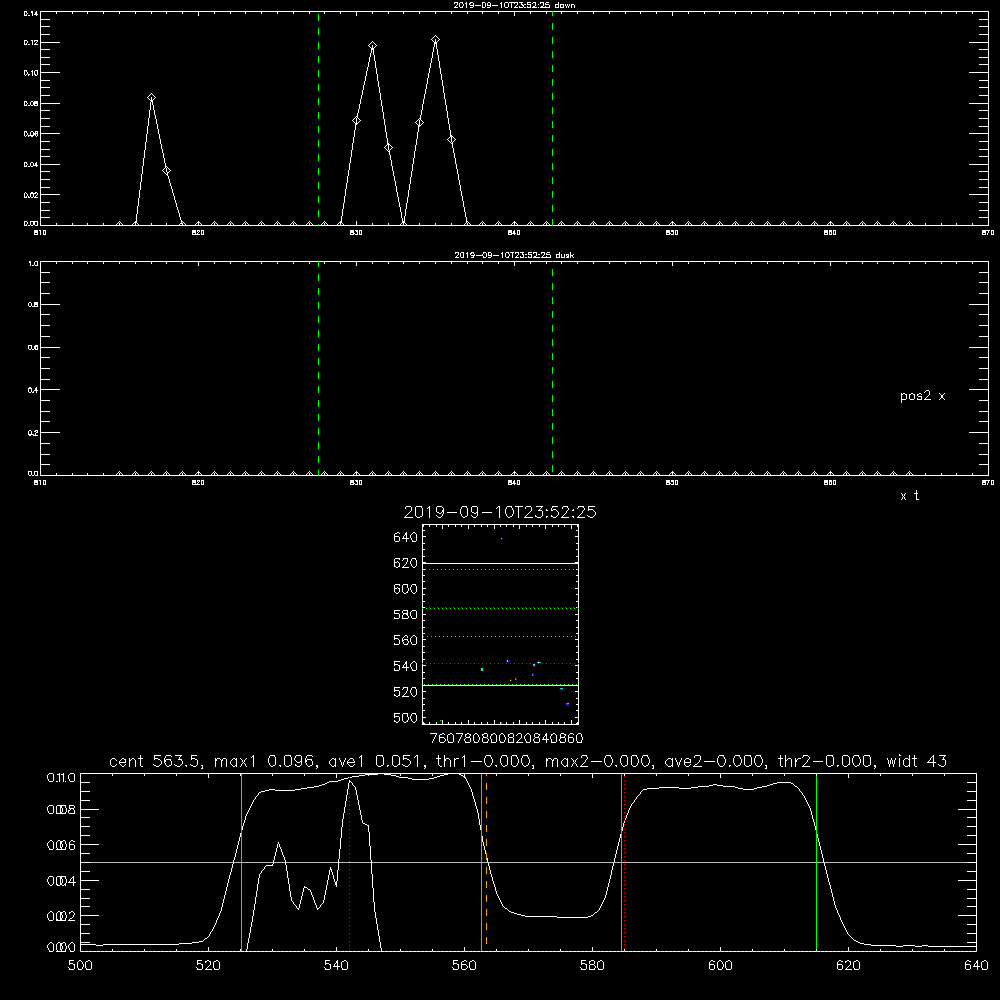Click the red dotted vertical line near 585 in the bottom plot
The width and height of the screenshot is (1000, 1000).
click(x=624, y=861)
